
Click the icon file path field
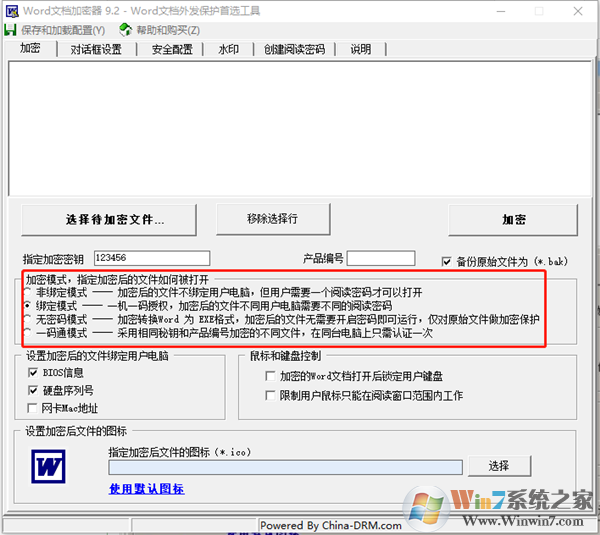[285, 467]
